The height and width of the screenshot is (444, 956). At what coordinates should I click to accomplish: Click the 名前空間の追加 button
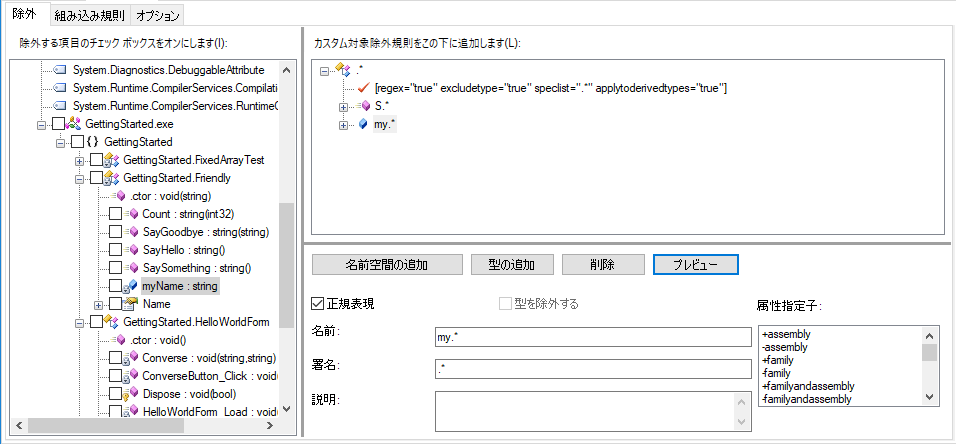click(387, 265)
